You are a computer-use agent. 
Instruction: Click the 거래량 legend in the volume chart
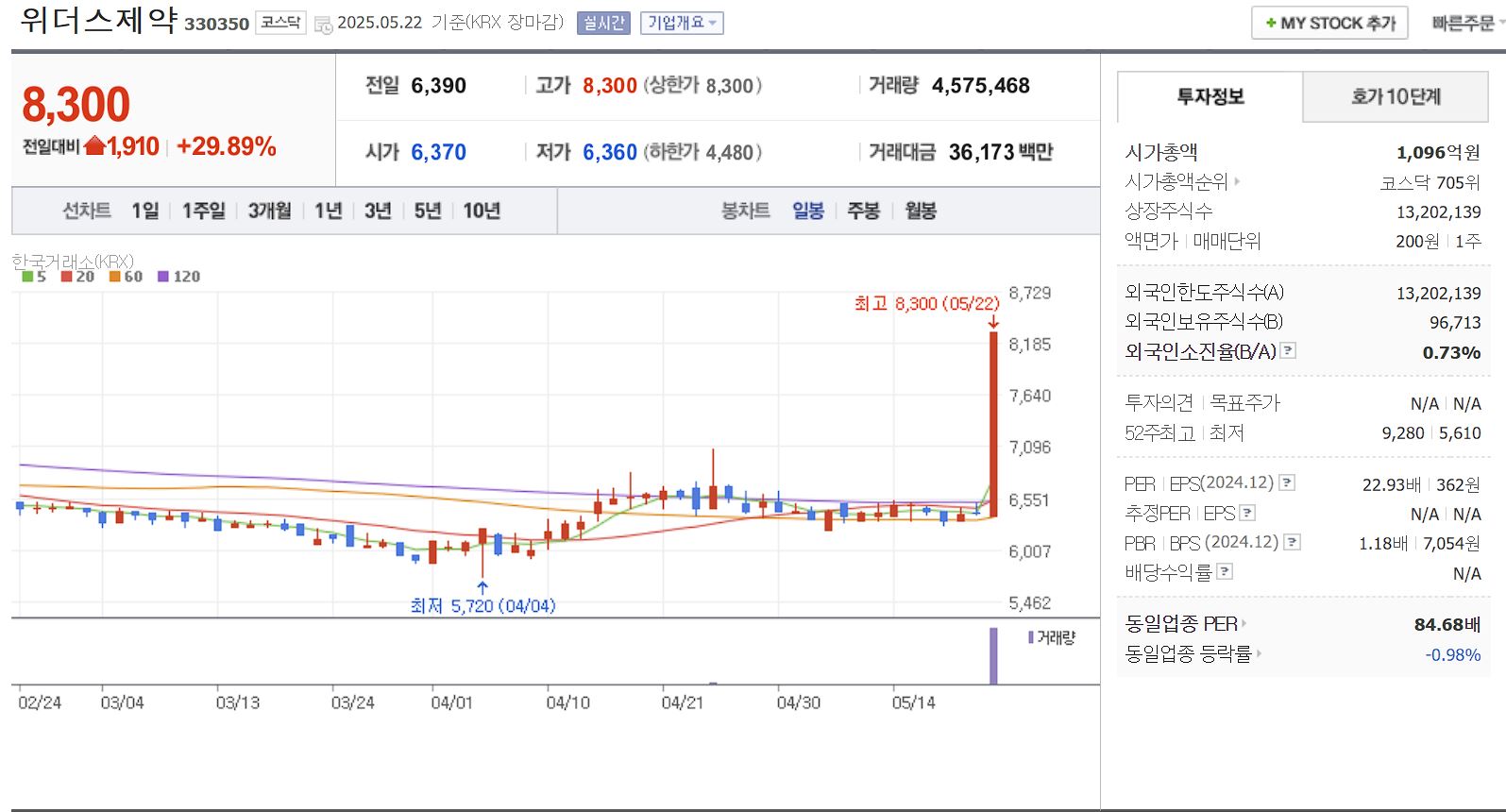1052,637
